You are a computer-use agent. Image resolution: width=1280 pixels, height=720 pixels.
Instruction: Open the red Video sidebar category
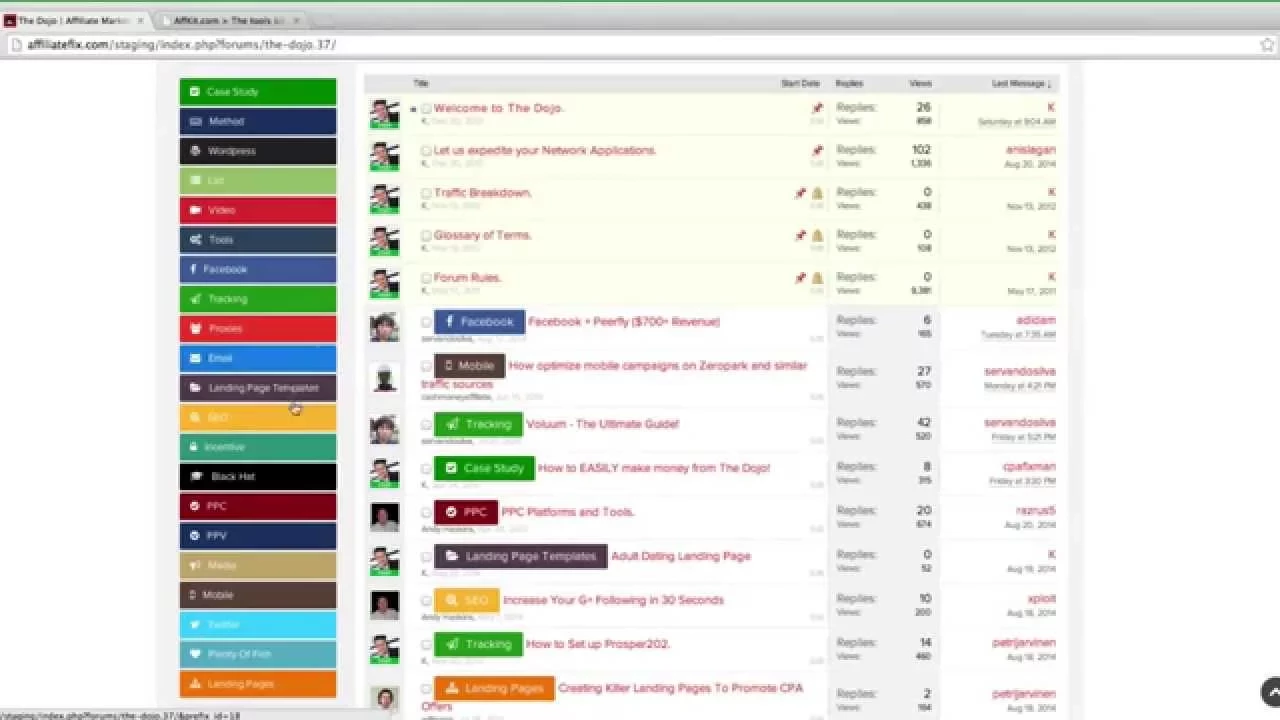(x=258, y=210)
